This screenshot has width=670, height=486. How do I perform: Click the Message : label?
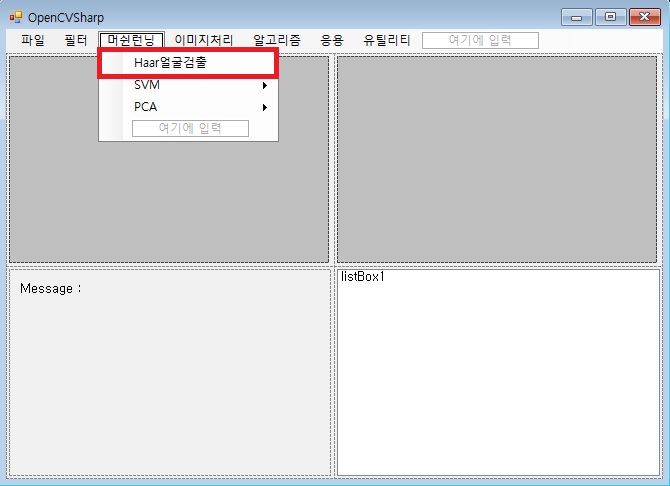pos(51,289)
